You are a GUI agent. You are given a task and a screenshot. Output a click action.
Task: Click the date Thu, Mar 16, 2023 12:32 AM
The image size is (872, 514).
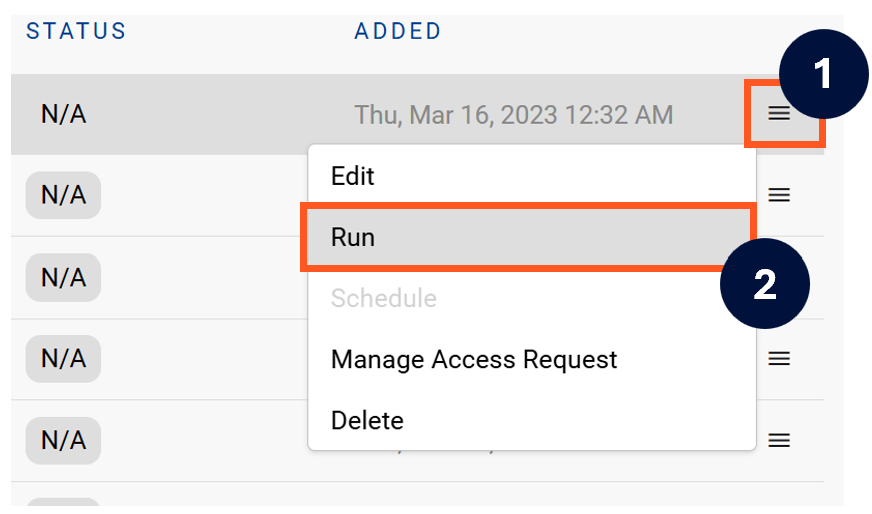pyautogui.click(x=513, y=115)
